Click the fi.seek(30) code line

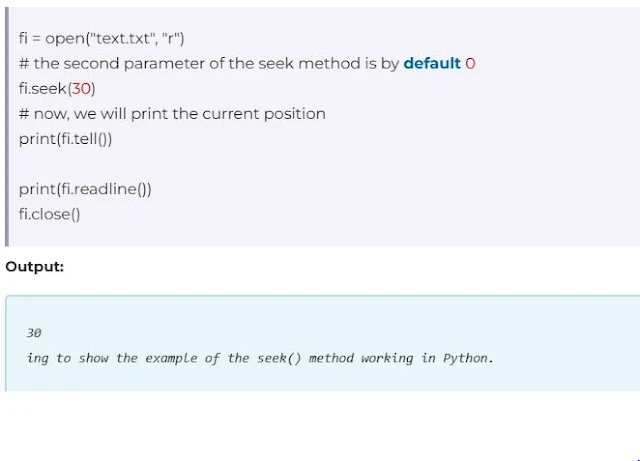click(x=57, y=88)
